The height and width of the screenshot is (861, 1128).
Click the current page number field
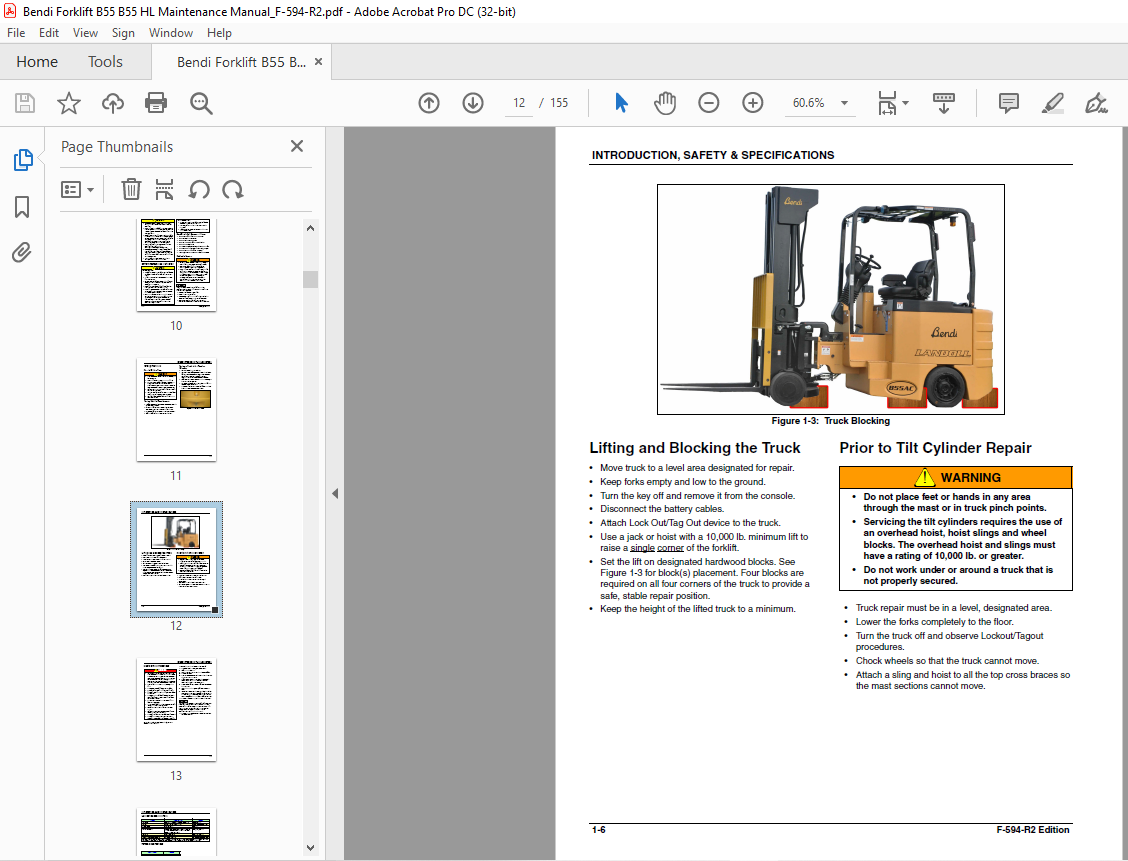(519, 103)
